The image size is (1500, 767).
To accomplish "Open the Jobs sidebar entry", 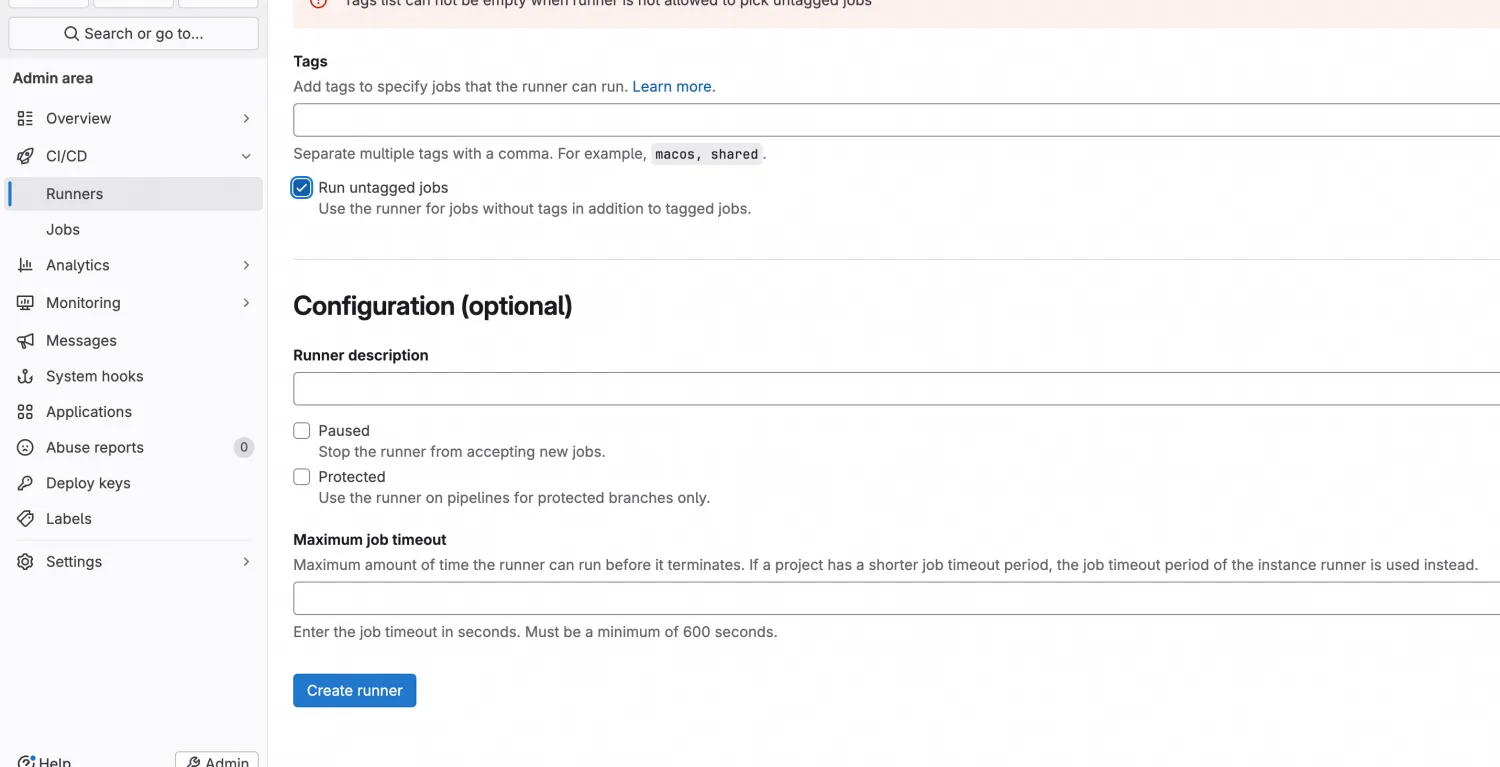I will (x=63, y=229).
